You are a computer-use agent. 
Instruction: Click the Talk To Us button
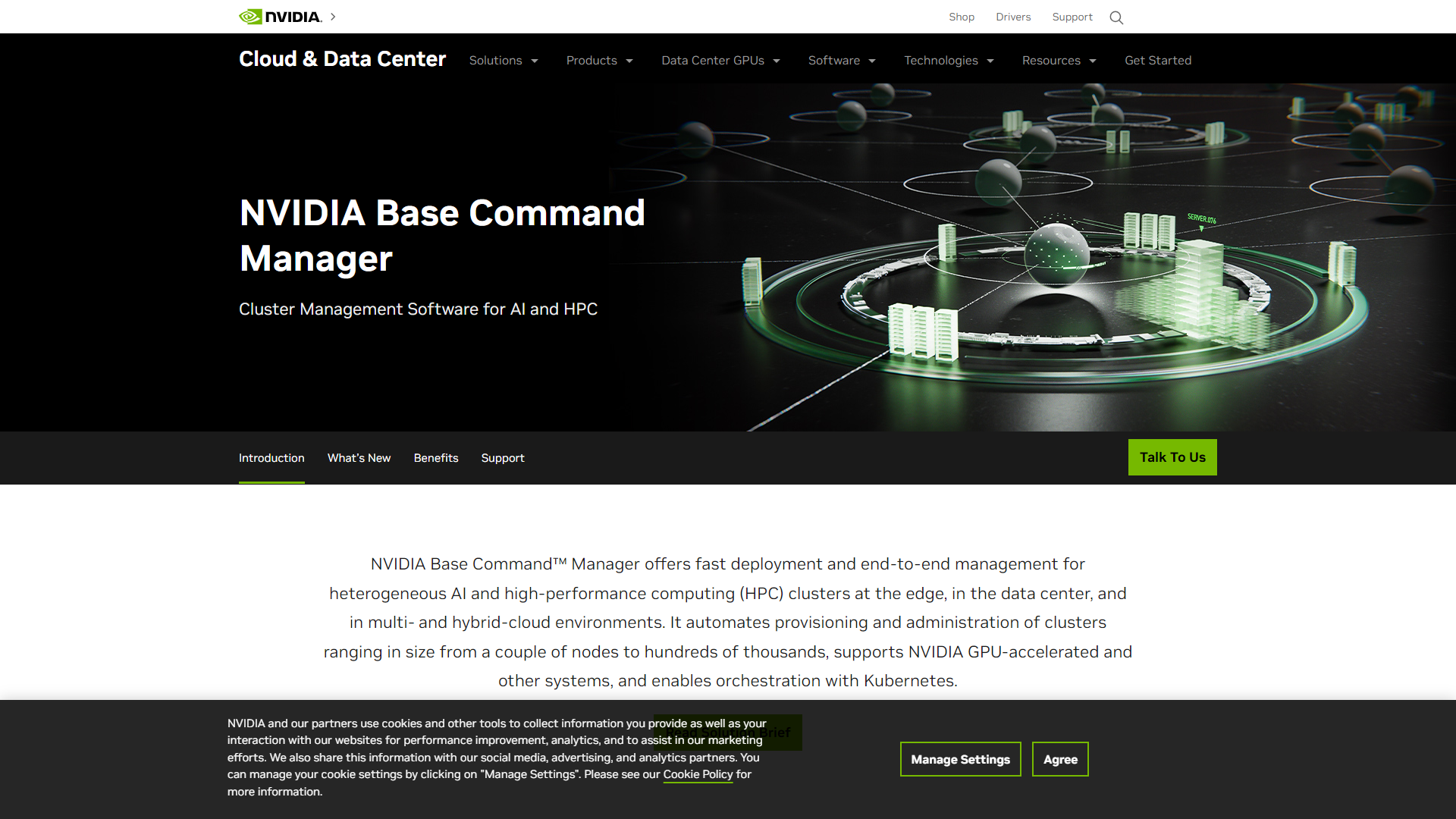[1173, 457]
